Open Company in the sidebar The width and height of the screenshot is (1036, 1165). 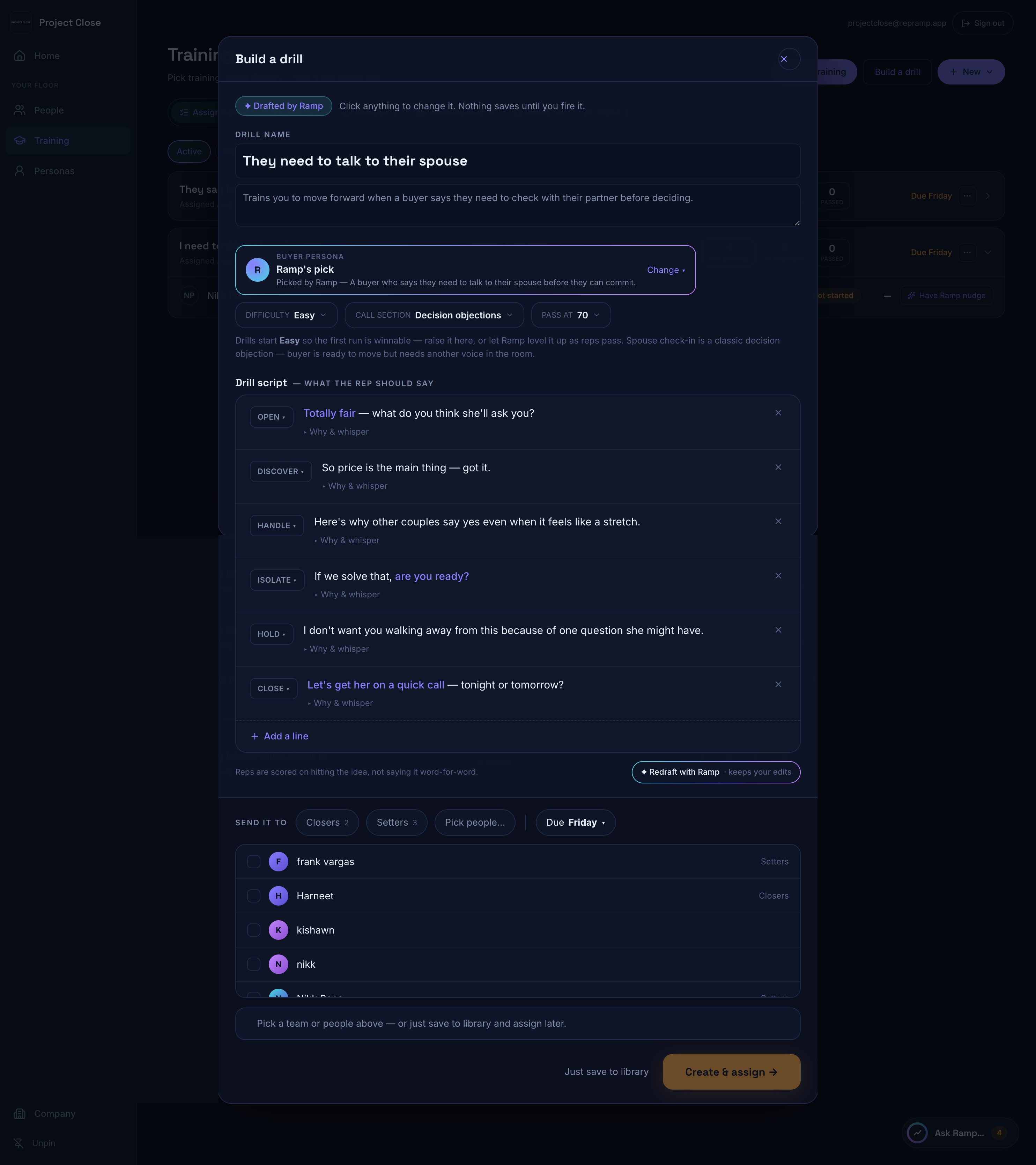click(x=68, y=1114)
